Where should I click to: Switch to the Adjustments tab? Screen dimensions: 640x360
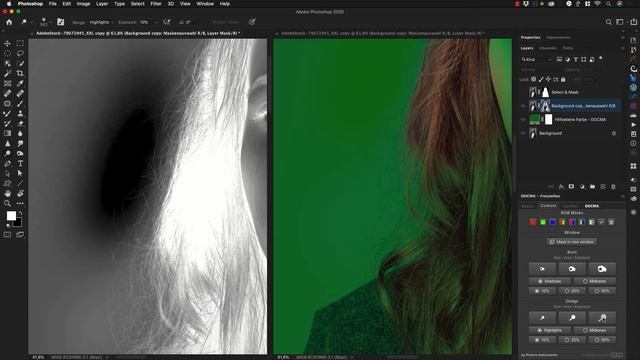[x=558, y=38]
